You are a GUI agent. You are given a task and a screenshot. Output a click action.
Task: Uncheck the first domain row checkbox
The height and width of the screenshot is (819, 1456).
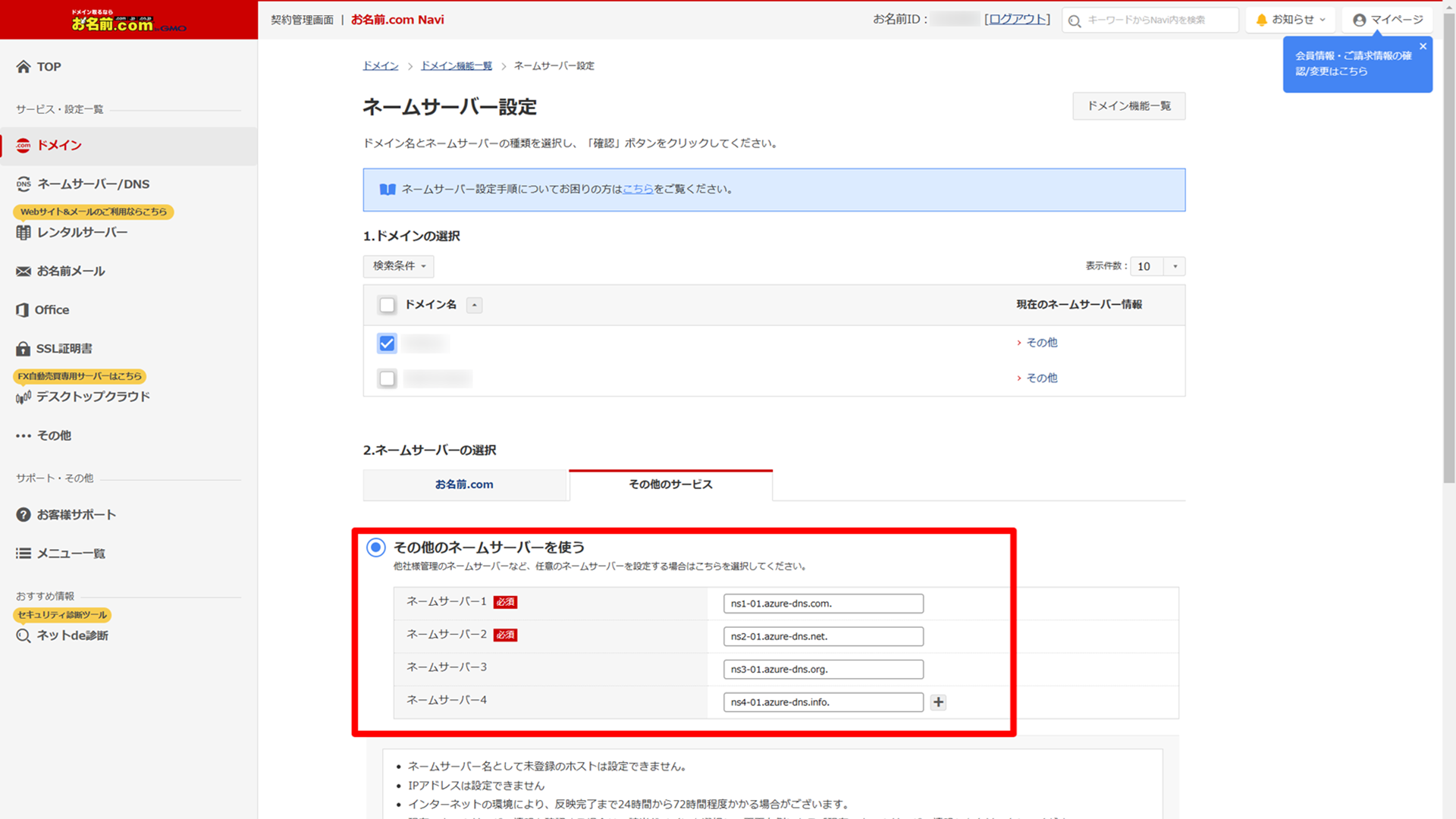pyautogui.click(x=387, y=344)
